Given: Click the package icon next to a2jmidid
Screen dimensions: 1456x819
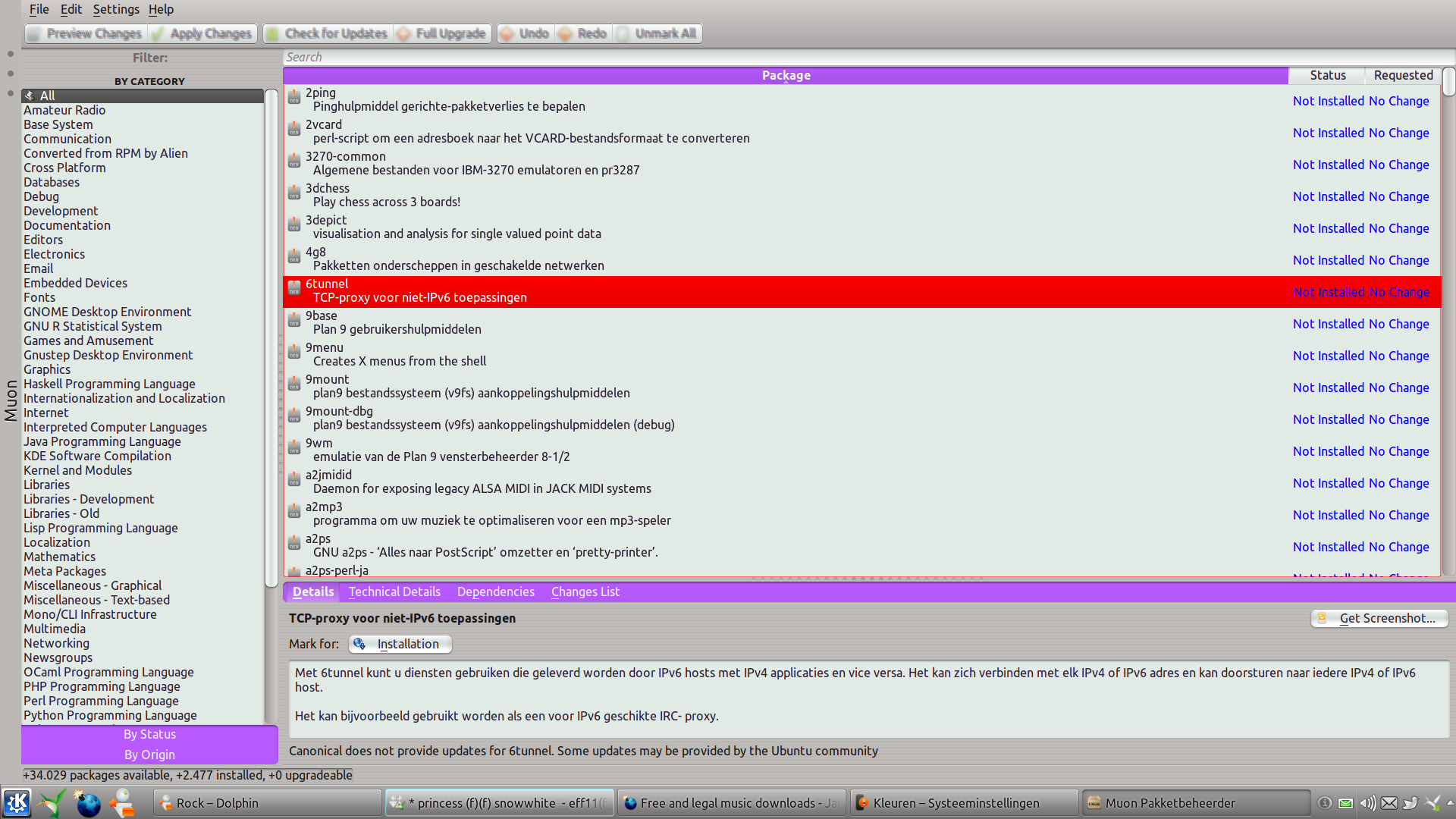Looking at the screenshot, I should [x=294, y=479].
